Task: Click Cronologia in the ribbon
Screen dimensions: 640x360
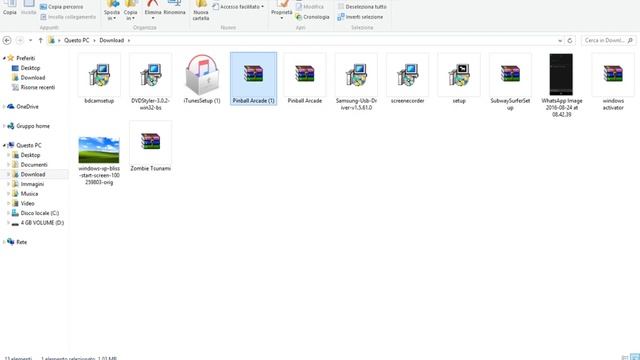Action: coord(312,17)
